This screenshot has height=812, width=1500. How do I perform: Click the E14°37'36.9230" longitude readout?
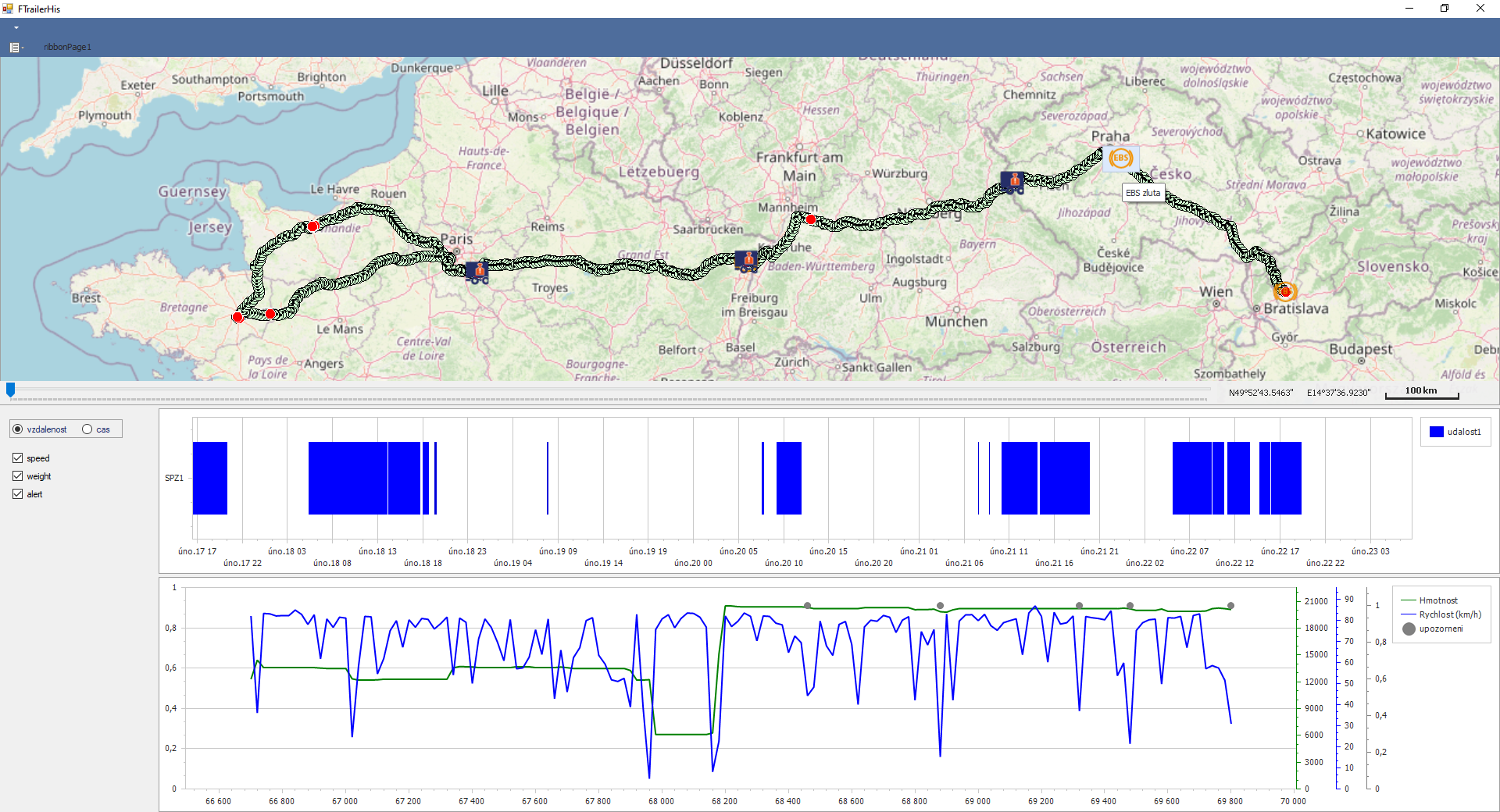[x=1339, y=393]
